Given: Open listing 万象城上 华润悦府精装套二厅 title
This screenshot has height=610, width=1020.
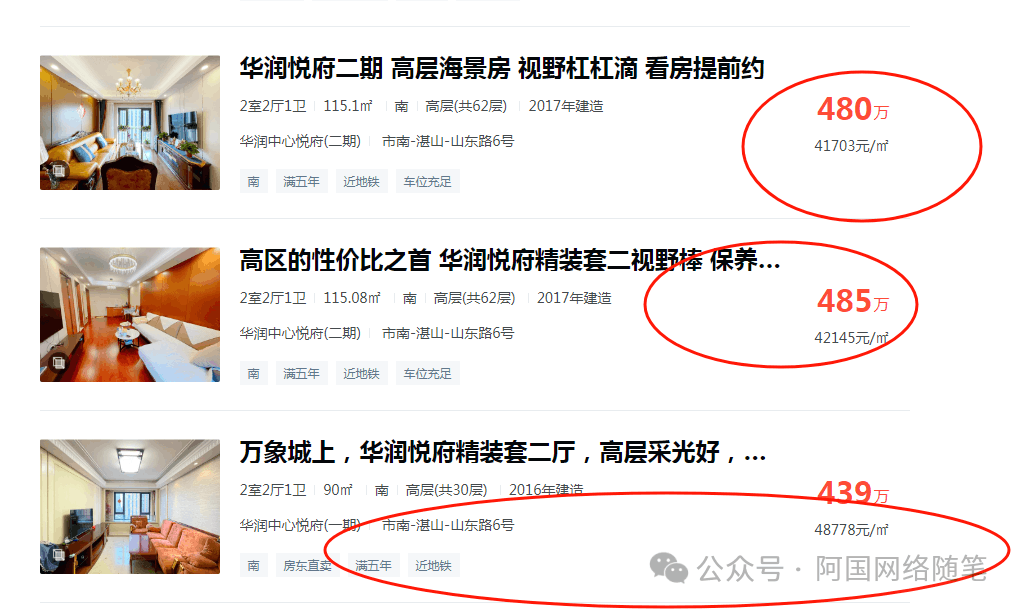Looking at the screenshot, I should coord(503,452).
